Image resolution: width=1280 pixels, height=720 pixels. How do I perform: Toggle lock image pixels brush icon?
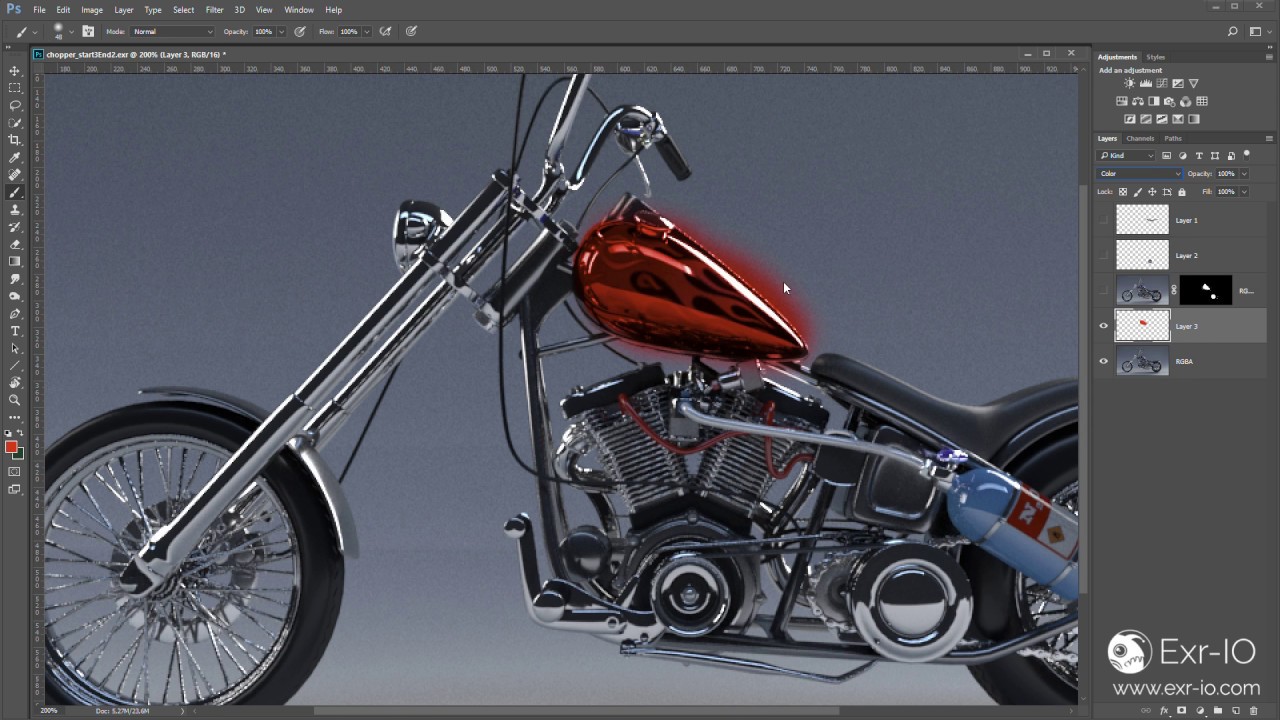(x=1138, y=192)
